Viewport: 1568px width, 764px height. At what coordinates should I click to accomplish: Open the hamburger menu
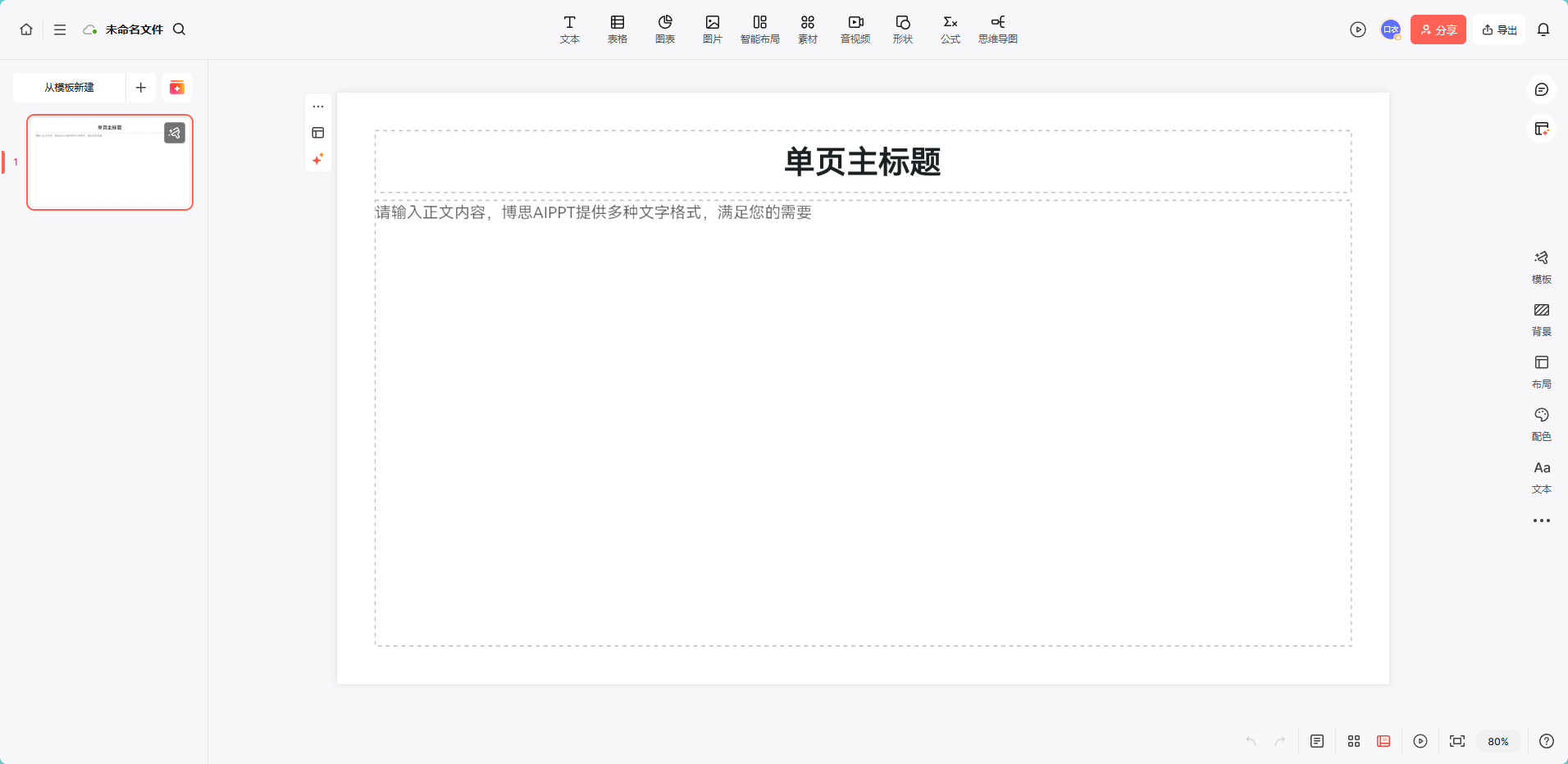point(60,30)
